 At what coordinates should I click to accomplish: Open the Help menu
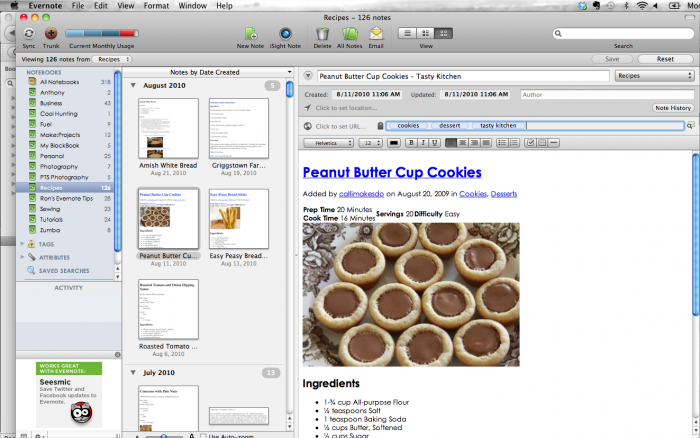click(x=224, y=5)
